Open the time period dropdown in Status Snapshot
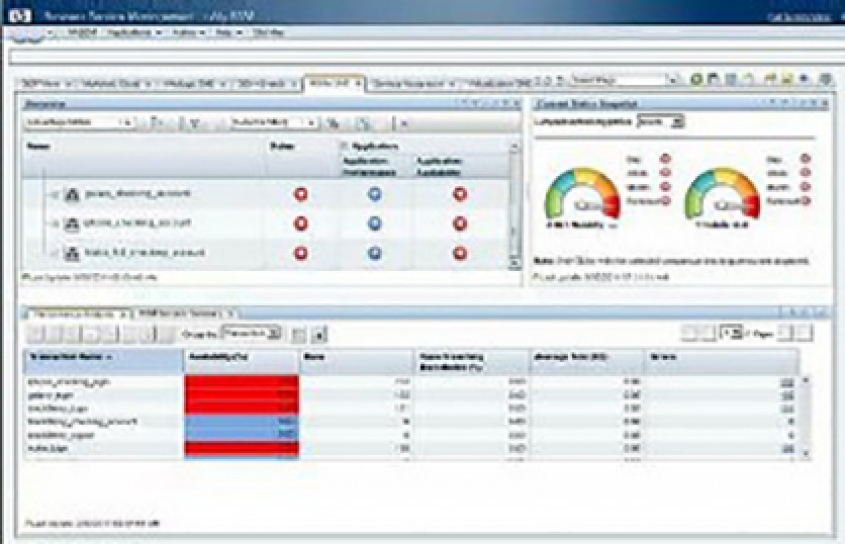The image size is (845, 544). [x=660, y=122]
